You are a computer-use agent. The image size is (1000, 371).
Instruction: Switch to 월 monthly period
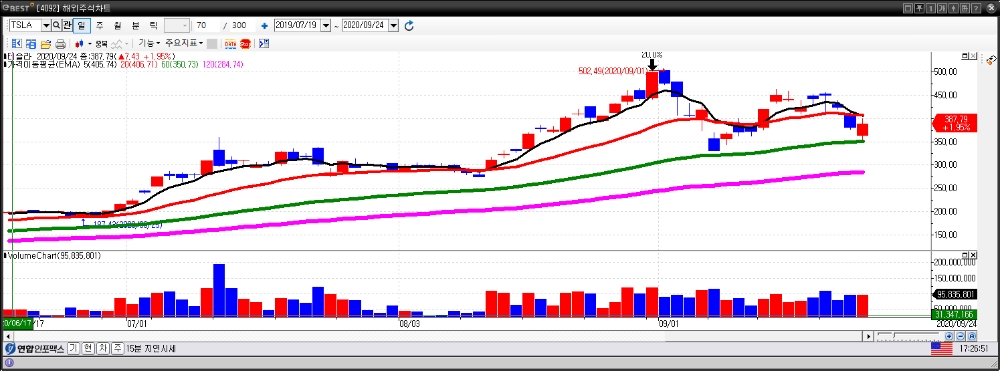point(117,25)
